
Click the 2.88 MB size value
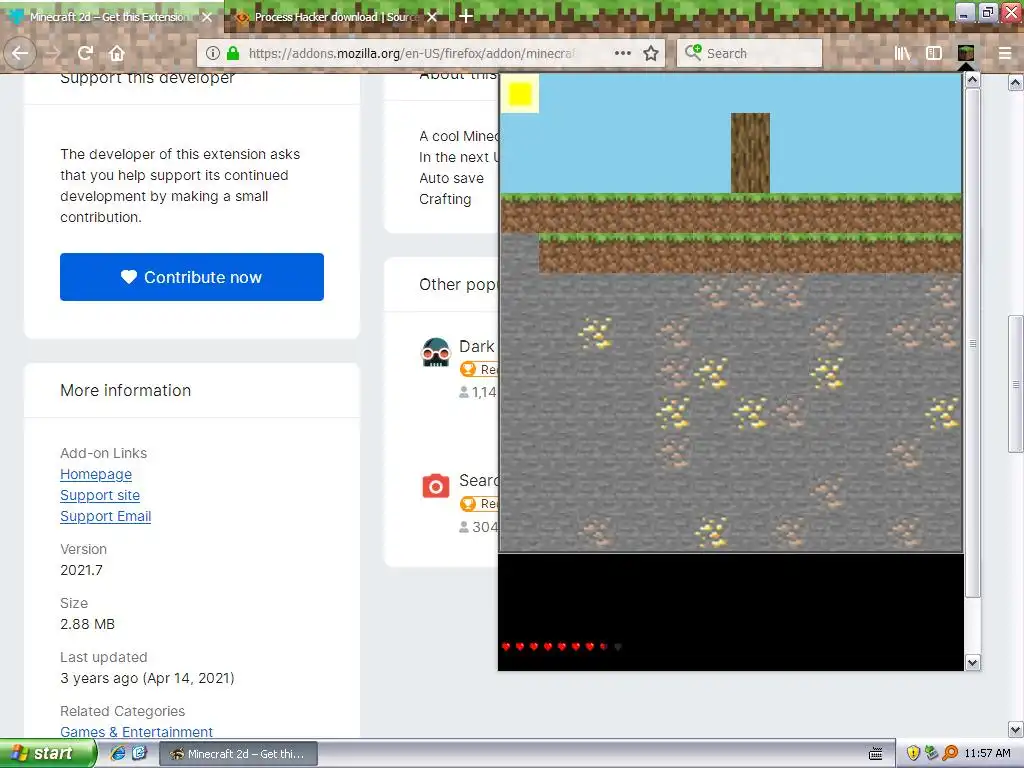(x=88, y=624)
